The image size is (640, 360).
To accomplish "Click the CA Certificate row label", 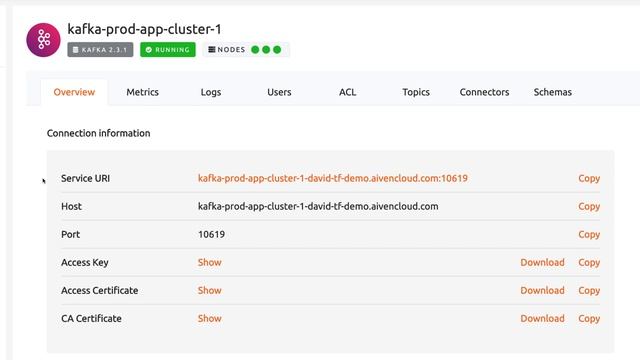I will point(91,318).
